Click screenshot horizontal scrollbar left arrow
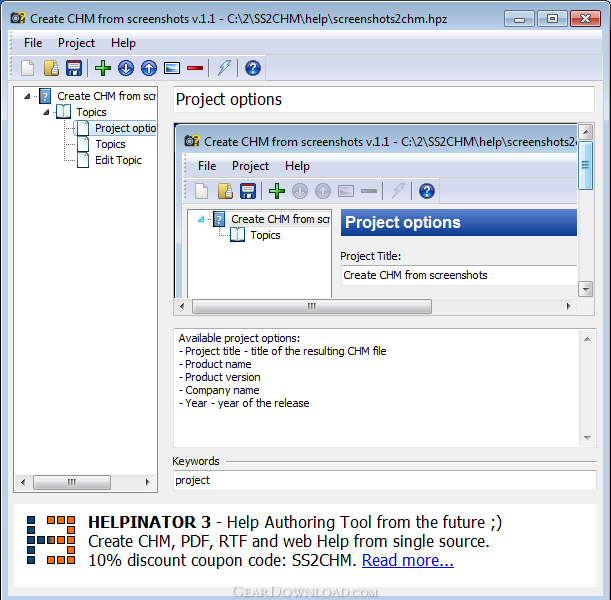 tap(182, 306)
